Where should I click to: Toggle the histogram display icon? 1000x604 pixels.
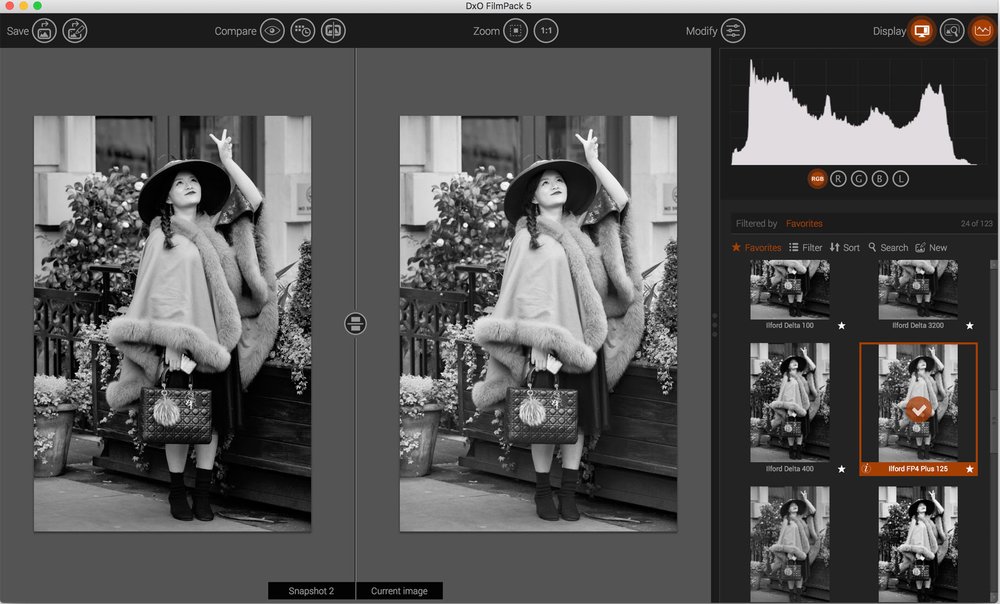982,31
